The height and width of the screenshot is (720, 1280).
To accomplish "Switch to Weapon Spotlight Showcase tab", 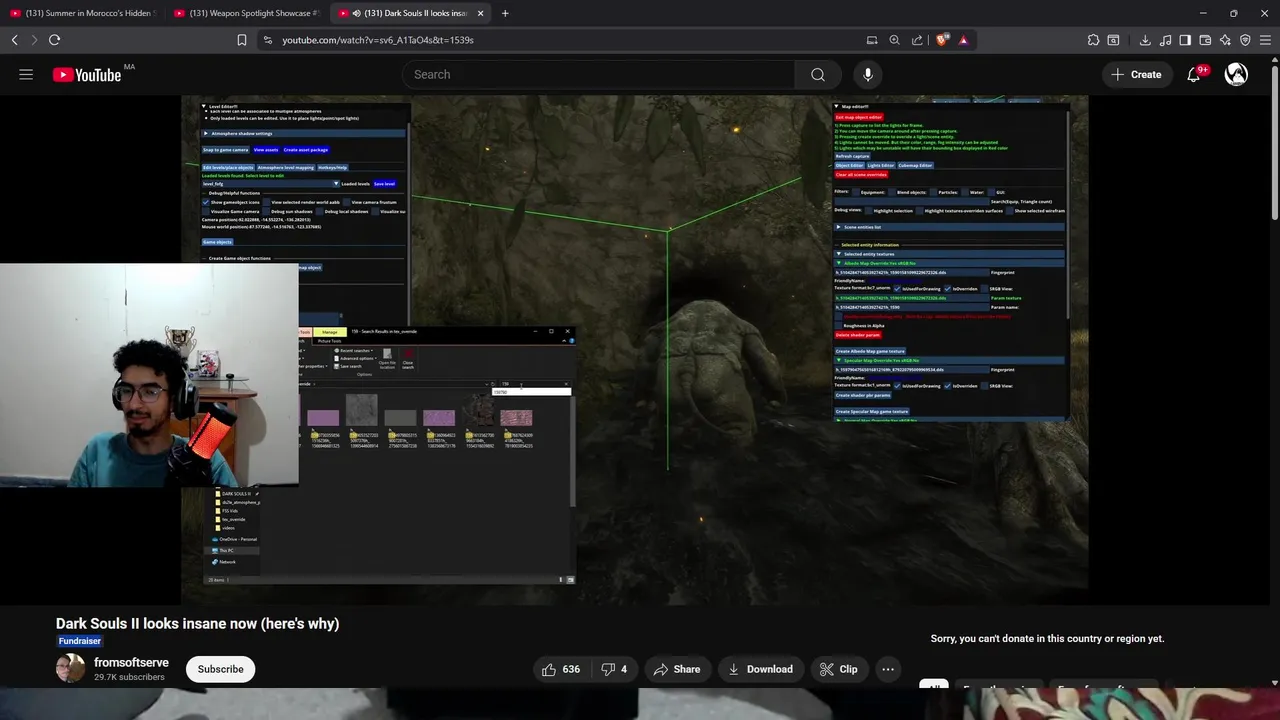I will tap(246, 13).
